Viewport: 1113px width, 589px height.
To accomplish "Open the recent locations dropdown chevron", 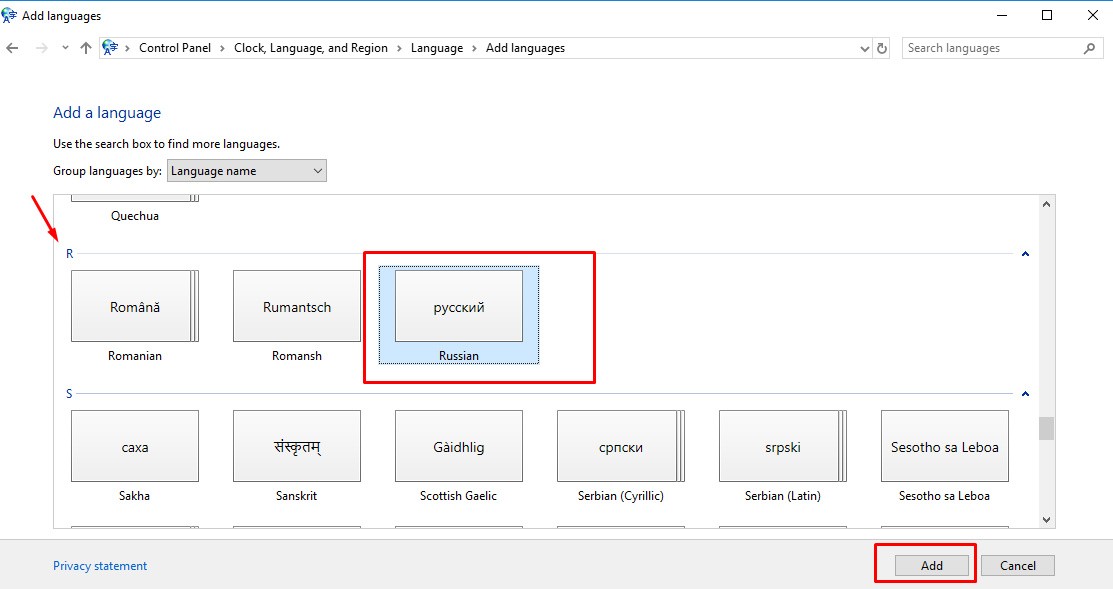I will pos(65,48).
